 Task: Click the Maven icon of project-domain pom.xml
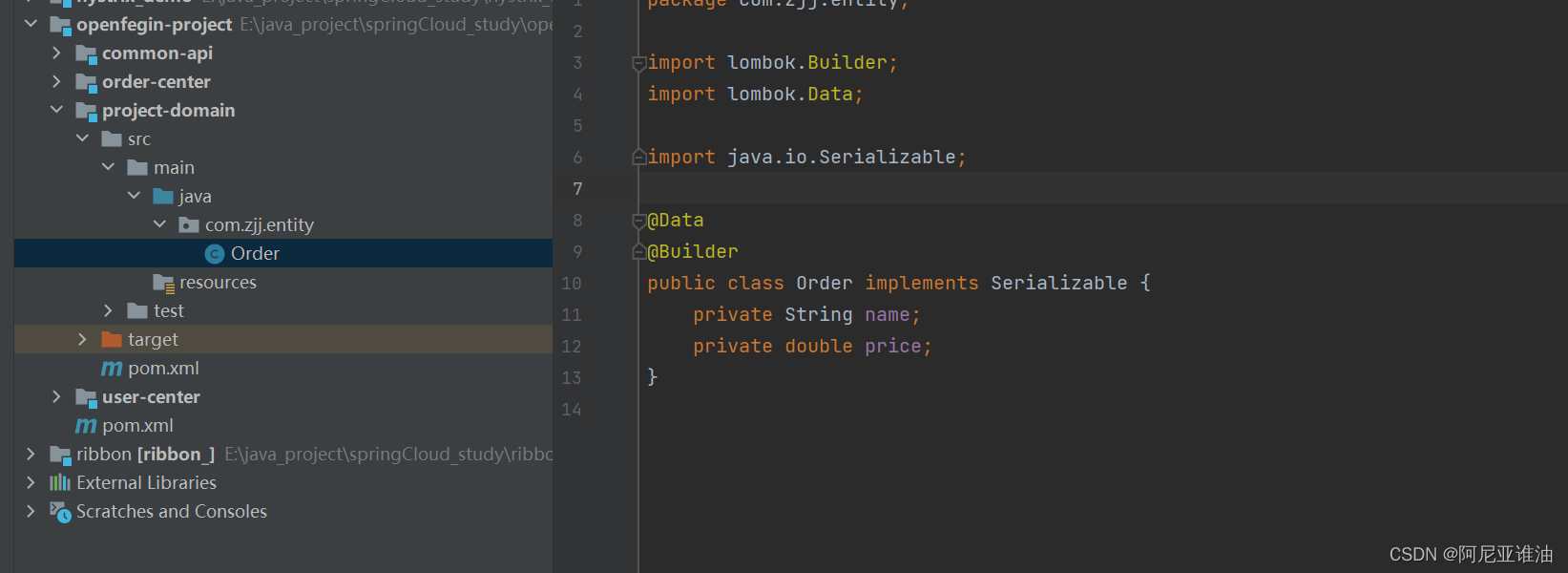(x=112, y=368)
